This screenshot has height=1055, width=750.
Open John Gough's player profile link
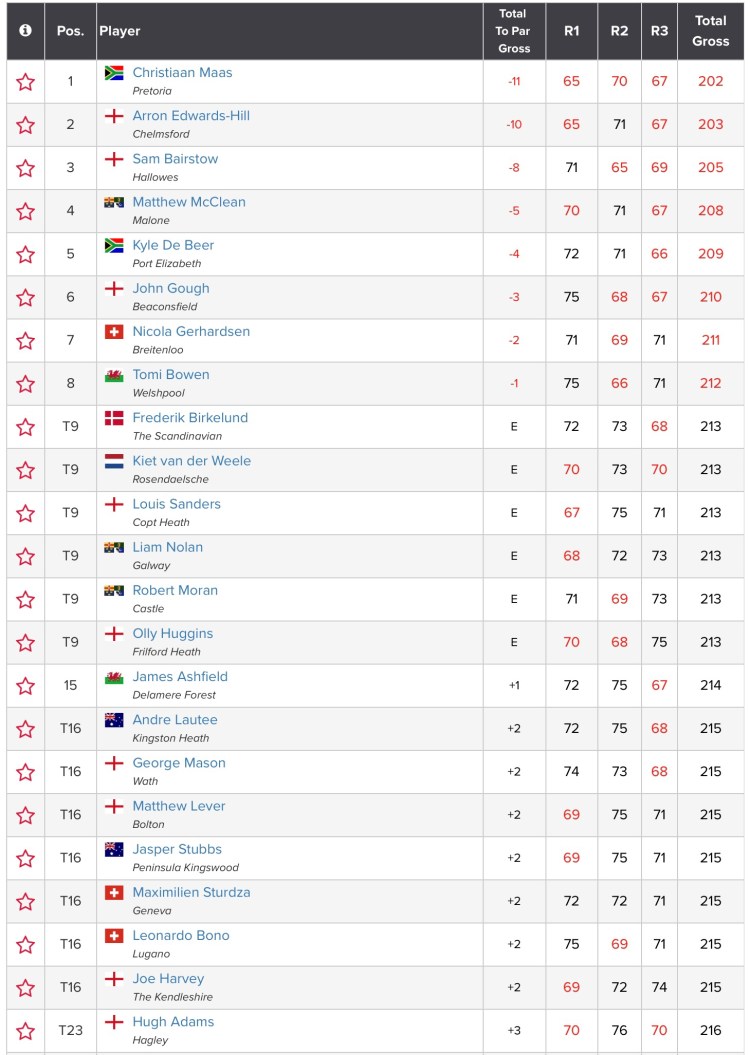click(x=171, y=288)
